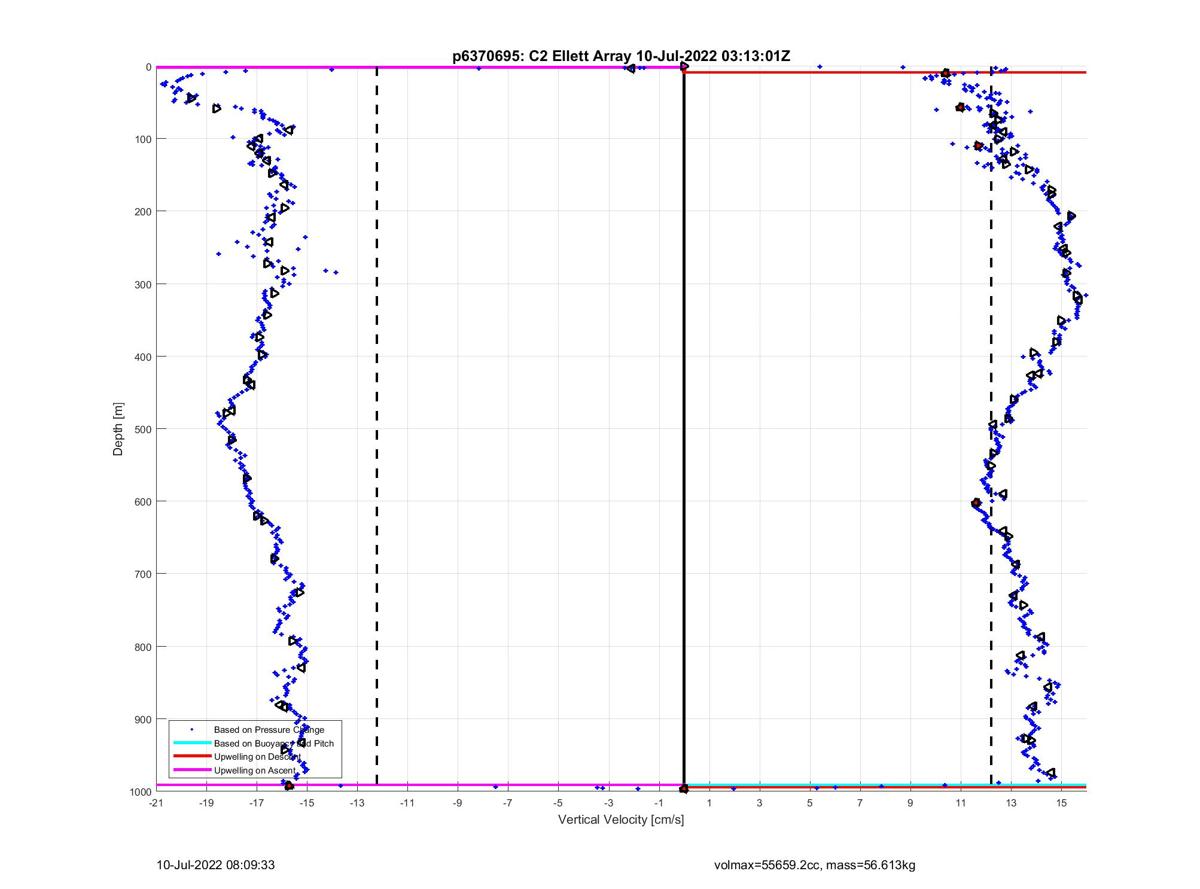Viewport: 1200px width, 889px height.
Task: Click the velocity tick label '-3'
Action: pos(608,802)
